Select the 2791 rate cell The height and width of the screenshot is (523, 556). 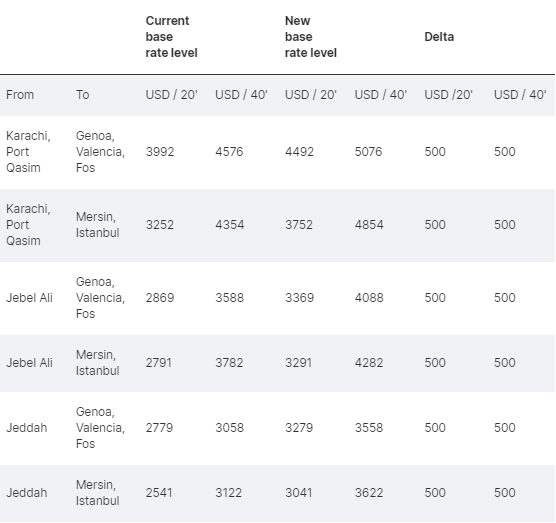(x=159, y=363)
